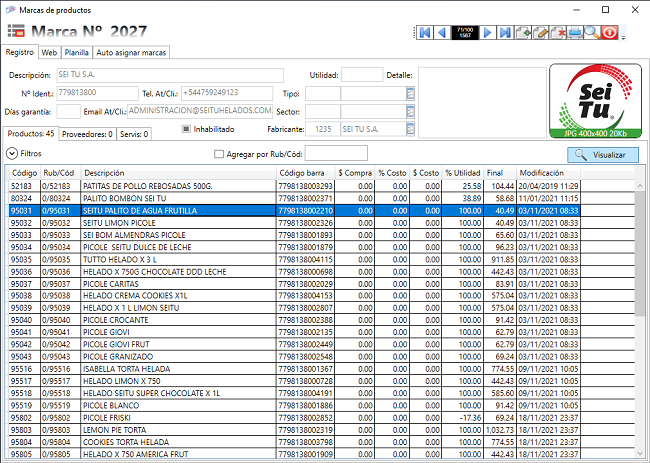Image resolution: width=650 pixels, height=463 pixels.
Task: Sort by the Código barra column header
Action: point(305,173)
